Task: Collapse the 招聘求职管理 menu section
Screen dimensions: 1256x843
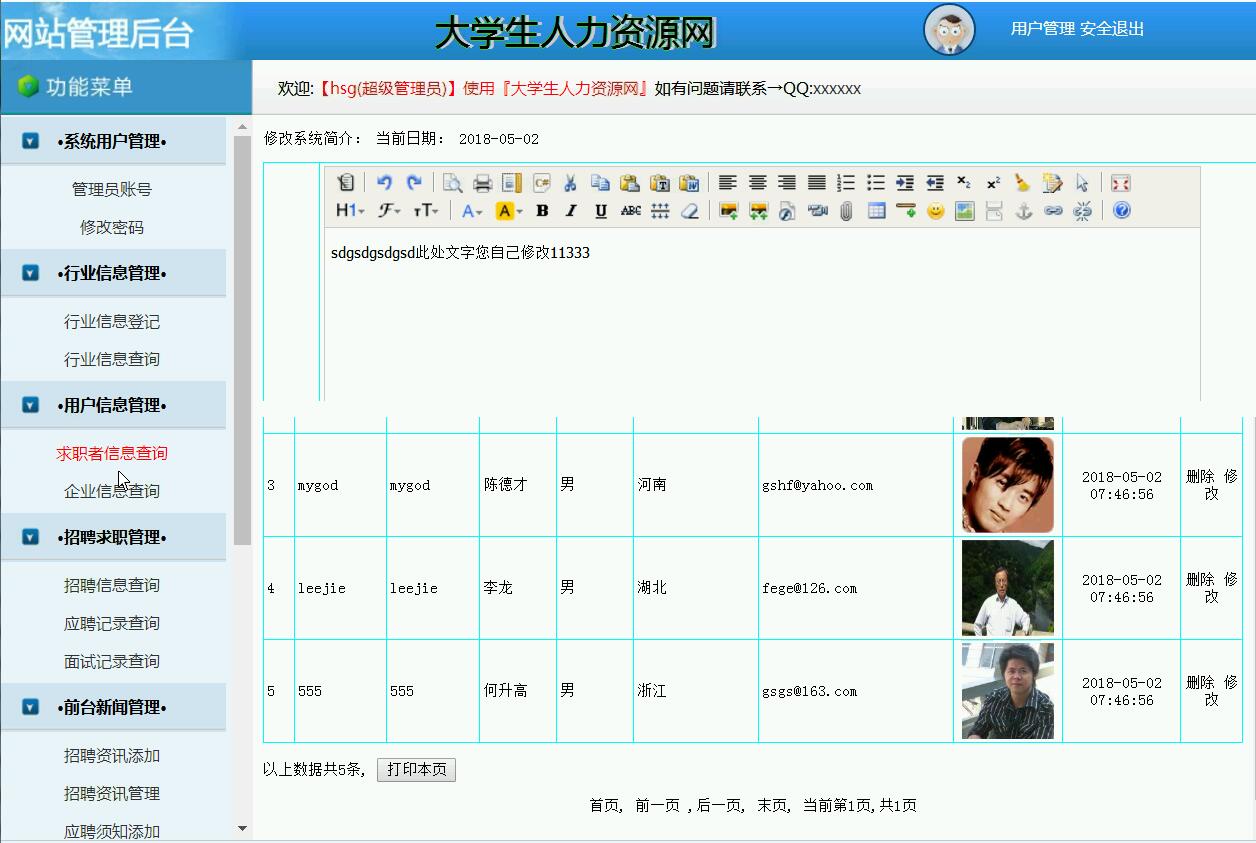Action: 31,537
